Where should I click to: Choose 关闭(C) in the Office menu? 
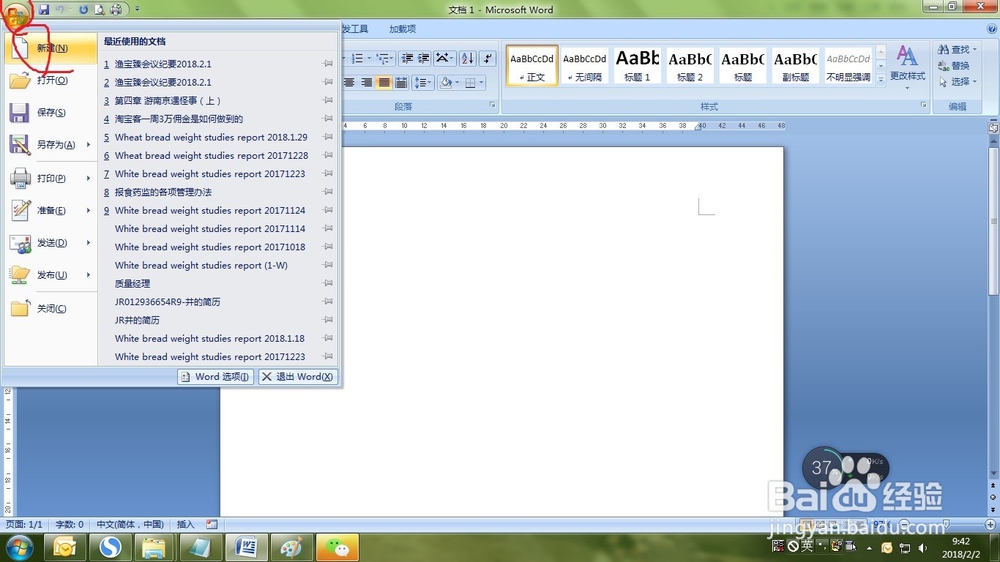[x=50, y=309]
